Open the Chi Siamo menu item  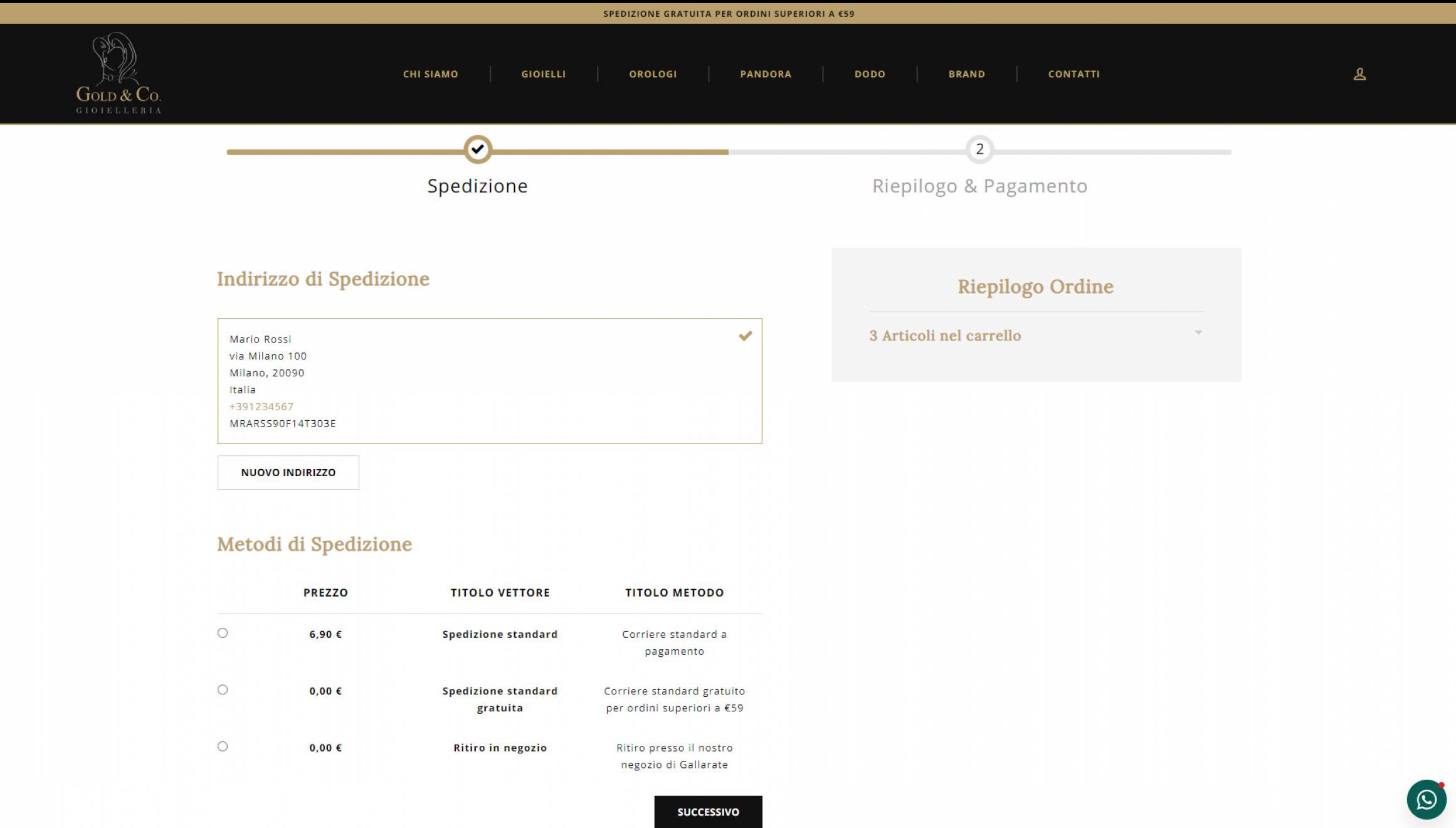[430, 74]
